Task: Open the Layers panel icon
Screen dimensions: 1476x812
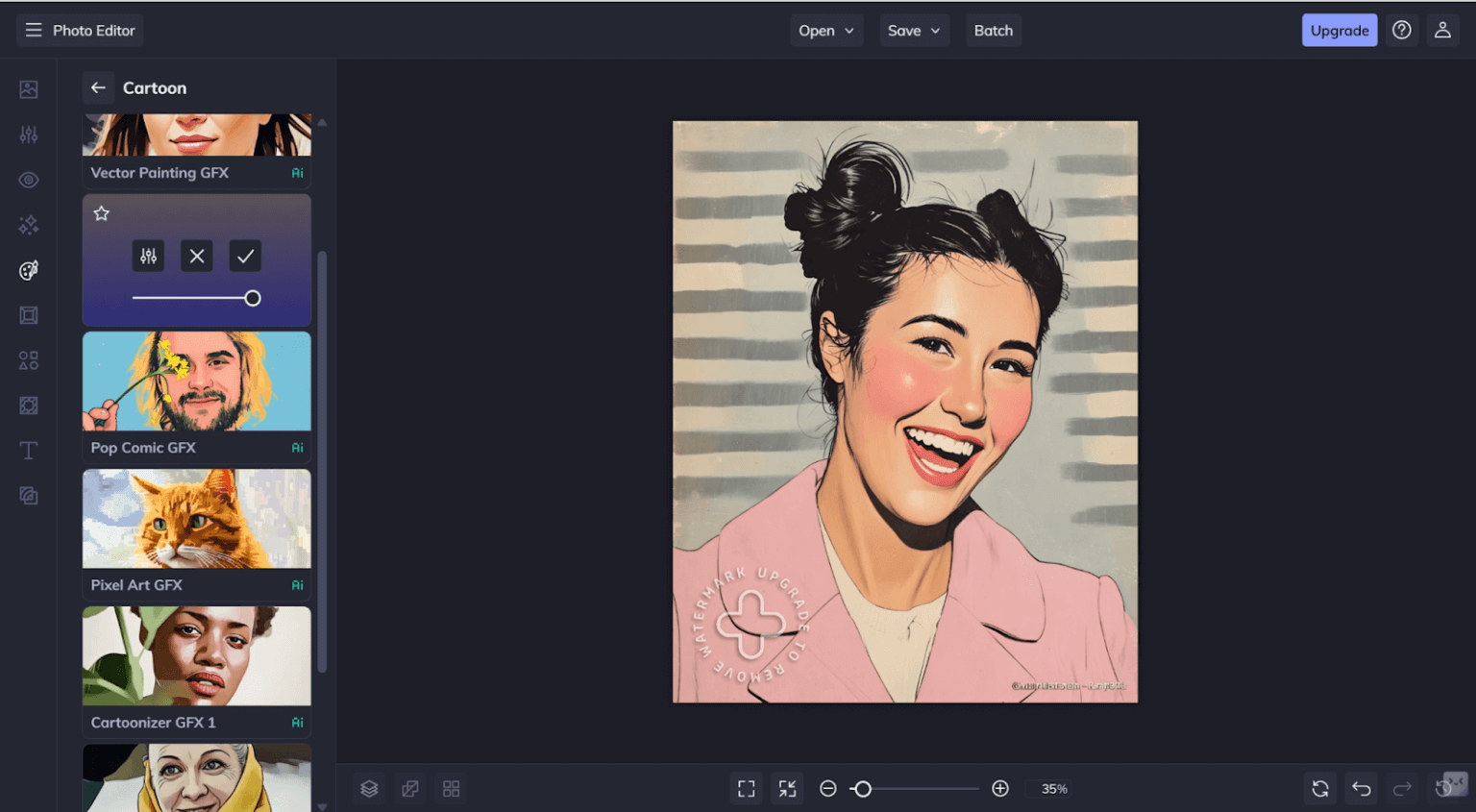Action: (x=369, y=789)
